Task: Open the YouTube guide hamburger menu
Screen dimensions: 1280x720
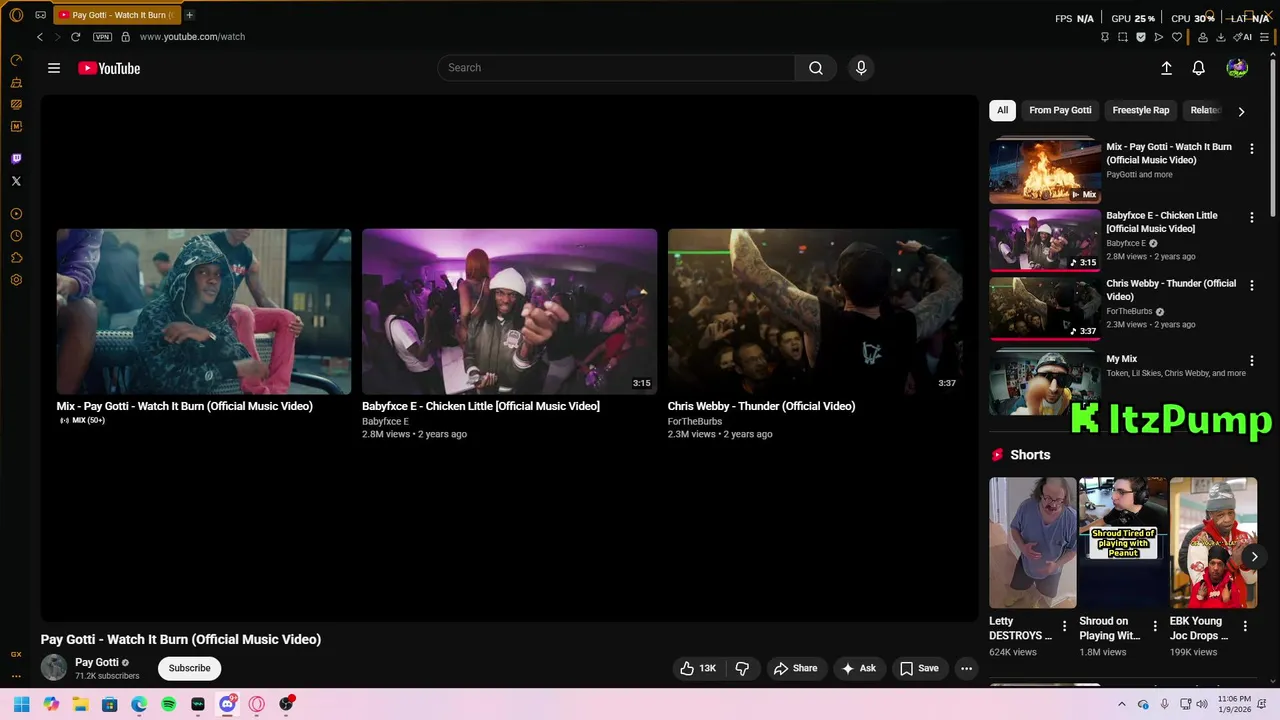Action: (54, 68)
